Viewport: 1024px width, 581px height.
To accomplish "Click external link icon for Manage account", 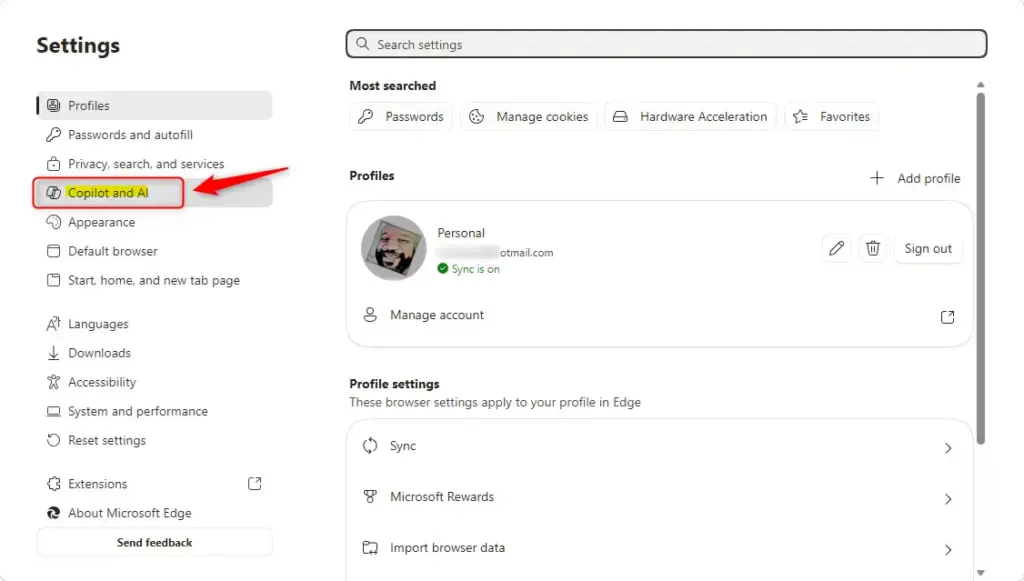I will (x=948, y=317).
